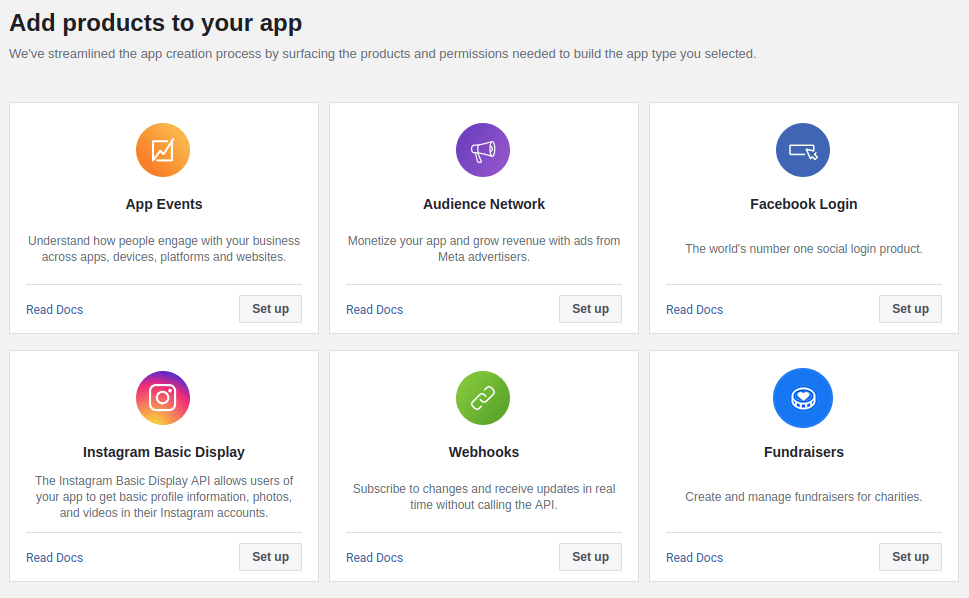Screen dimensions: 969x598
Task: Open Read Docs for Audience Network
Action: (x=374, y=310)
